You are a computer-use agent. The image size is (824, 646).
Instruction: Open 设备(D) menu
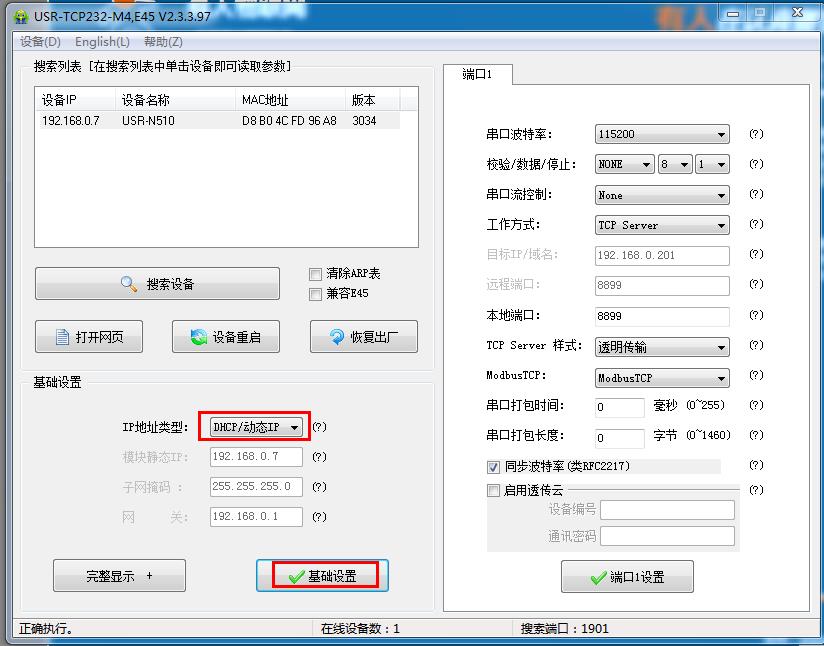click(40, 42)
